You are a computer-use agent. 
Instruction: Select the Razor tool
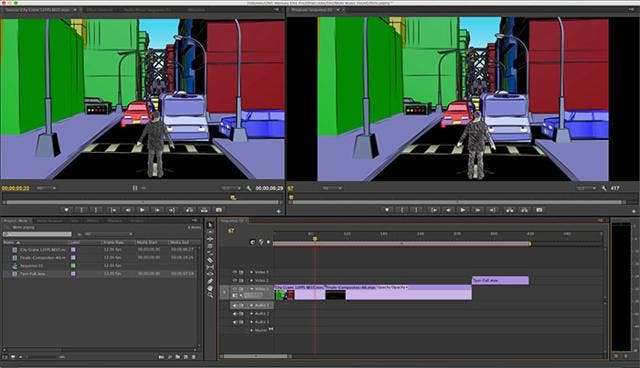[210, 260]
